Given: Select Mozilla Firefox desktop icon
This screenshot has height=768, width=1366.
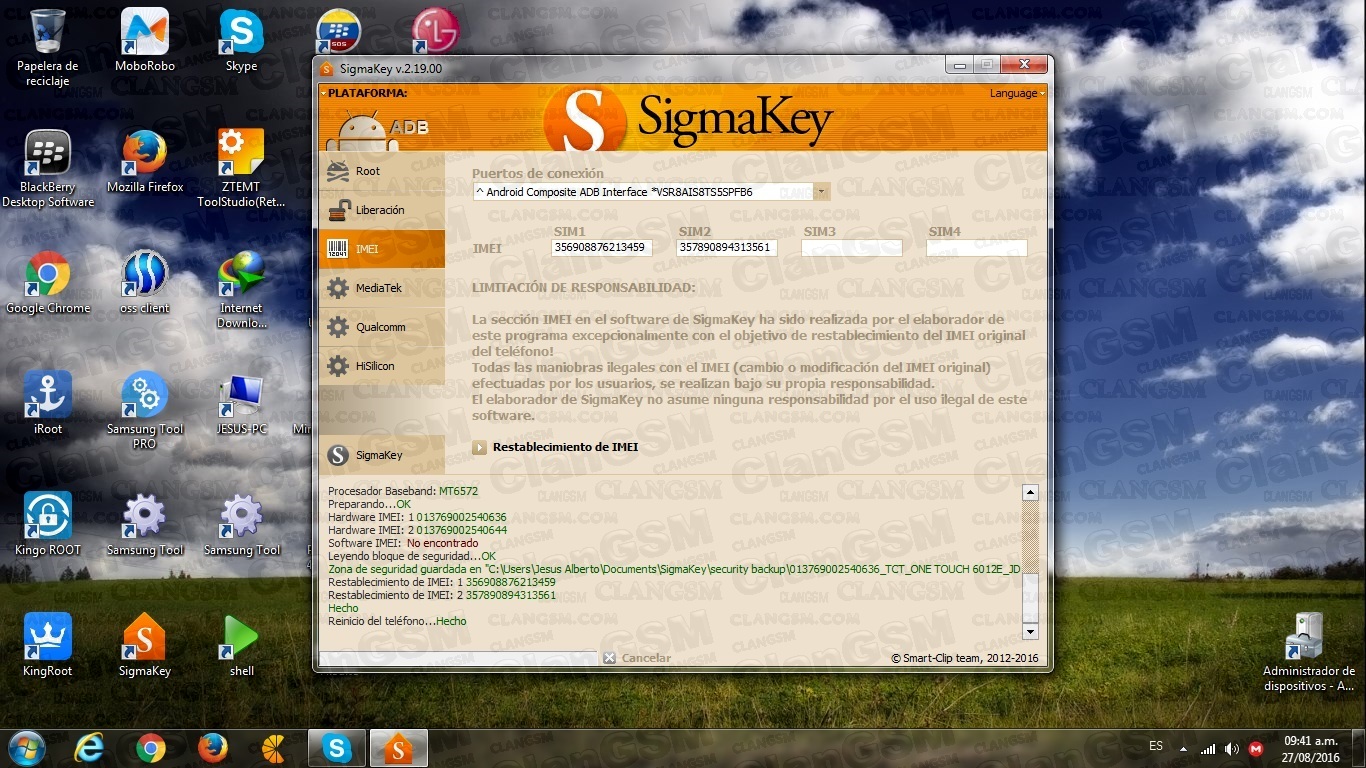Looking at the screenshot, I should tap(145, 162).
